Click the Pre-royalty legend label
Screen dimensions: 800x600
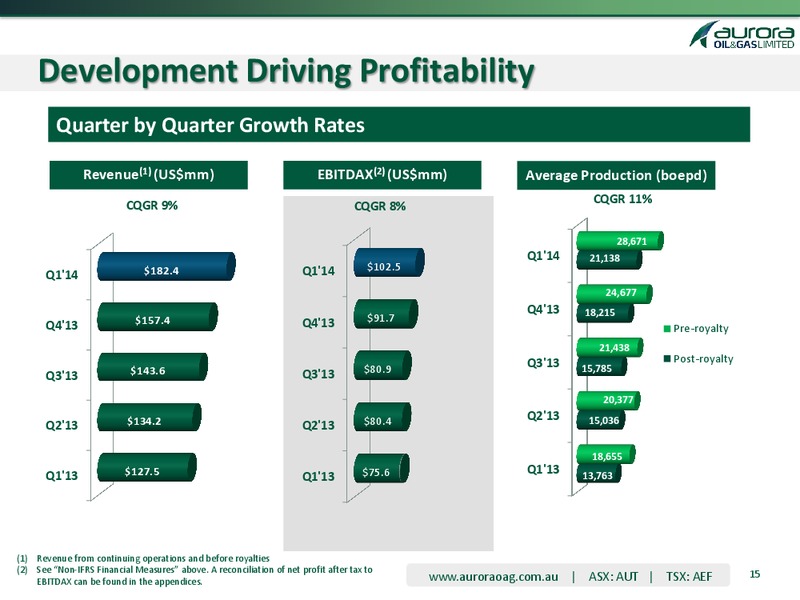701,329
